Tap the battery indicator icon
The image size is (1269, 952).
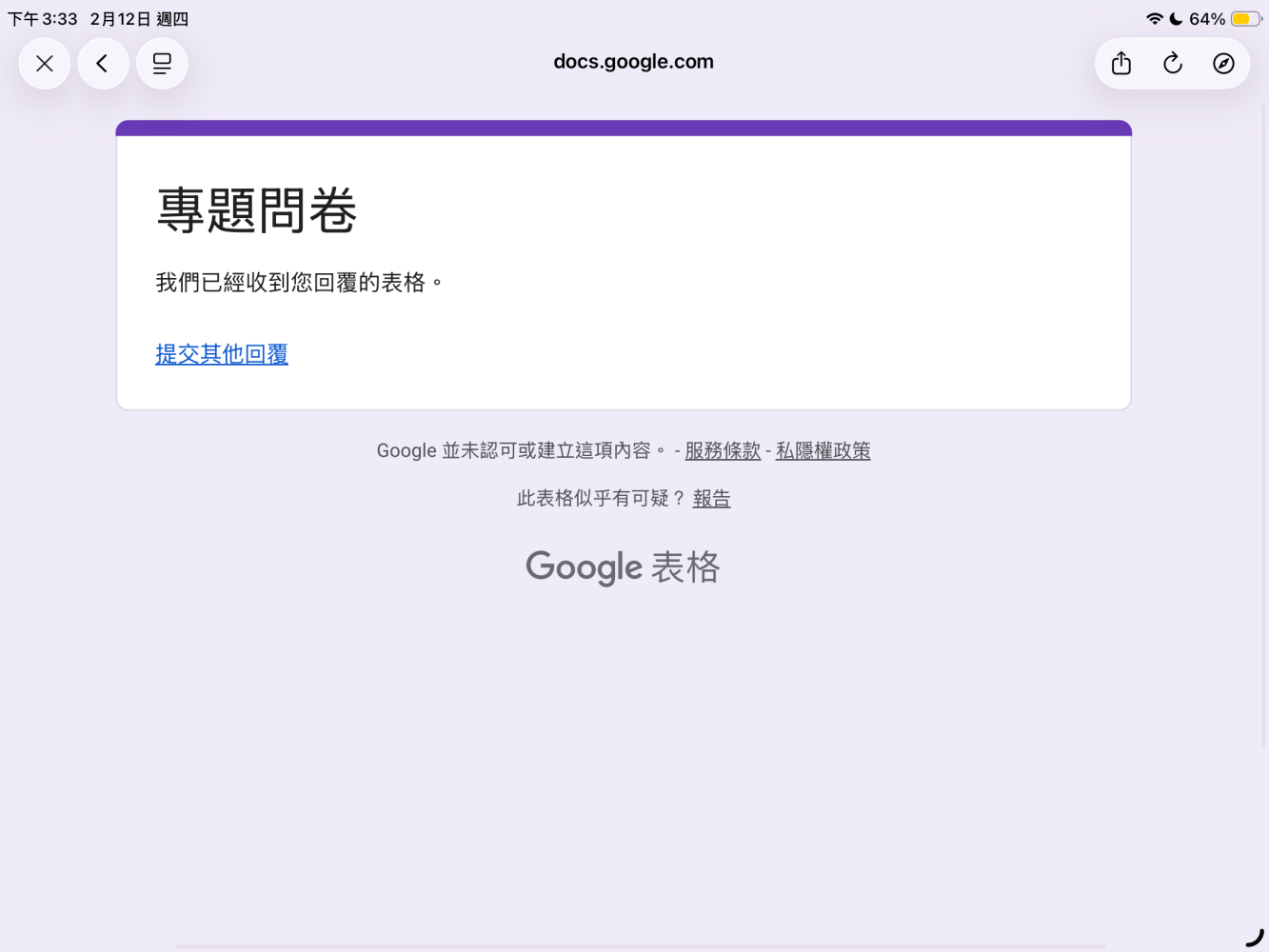[1246, 19]
